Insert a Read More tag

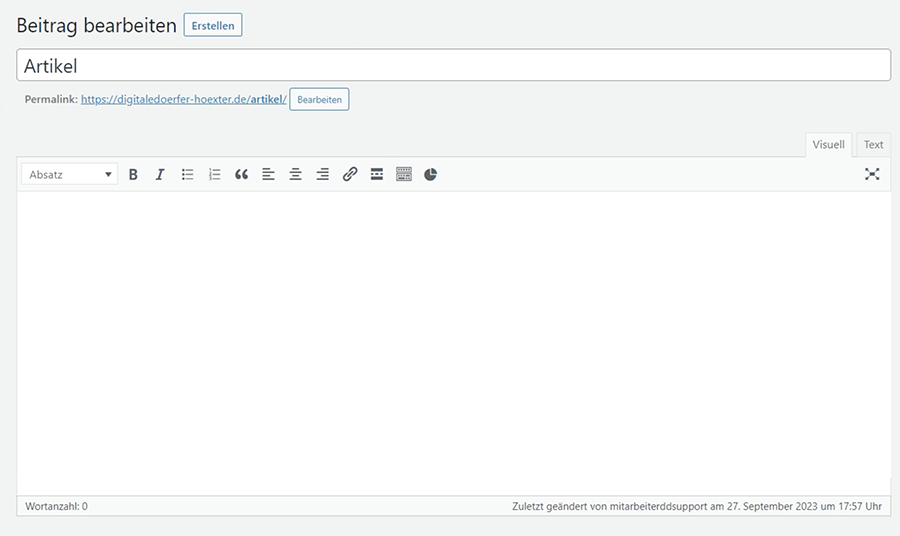tap(377, 174)
